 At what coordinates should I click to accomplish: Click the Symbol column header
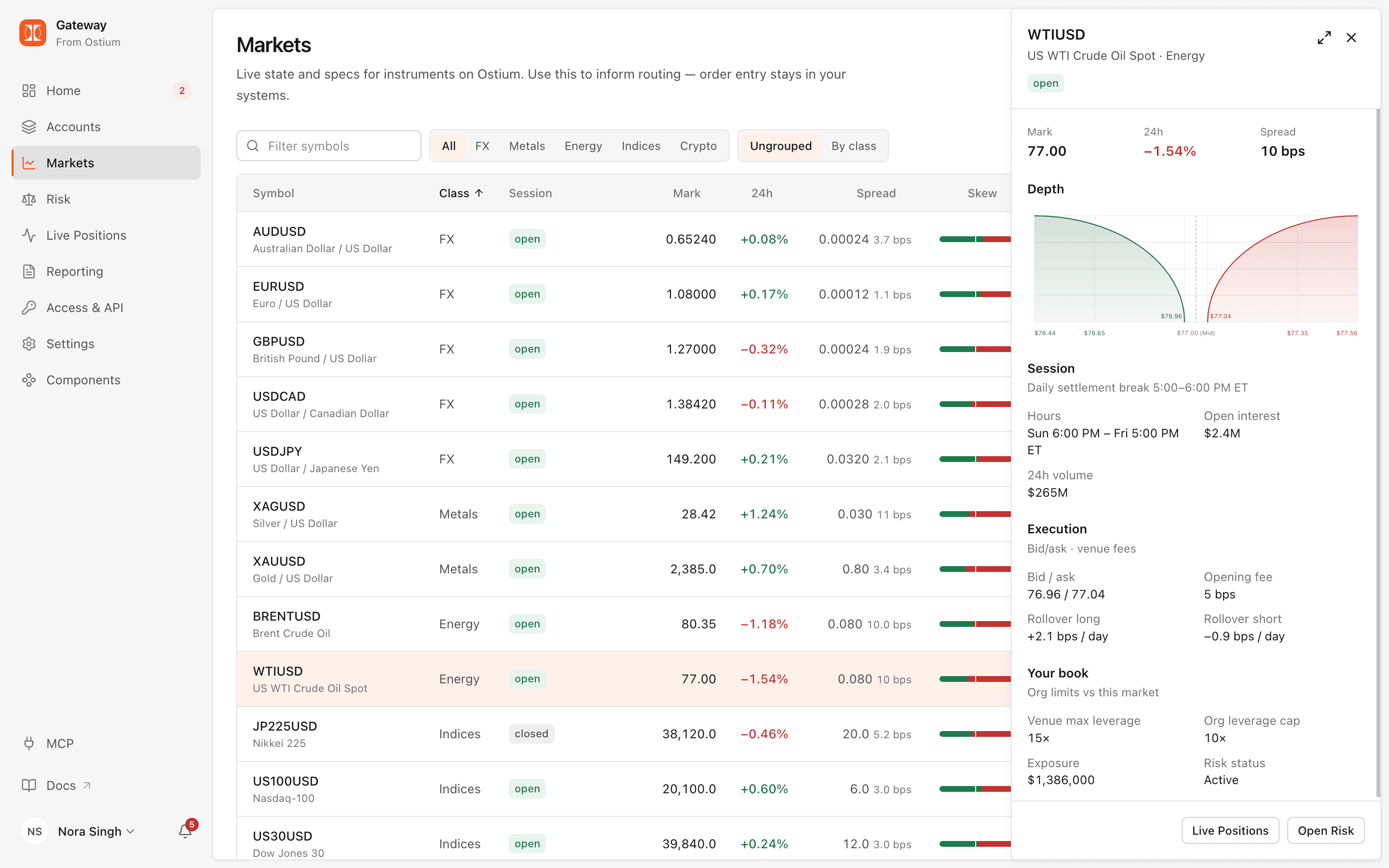[x=273, y=193]
